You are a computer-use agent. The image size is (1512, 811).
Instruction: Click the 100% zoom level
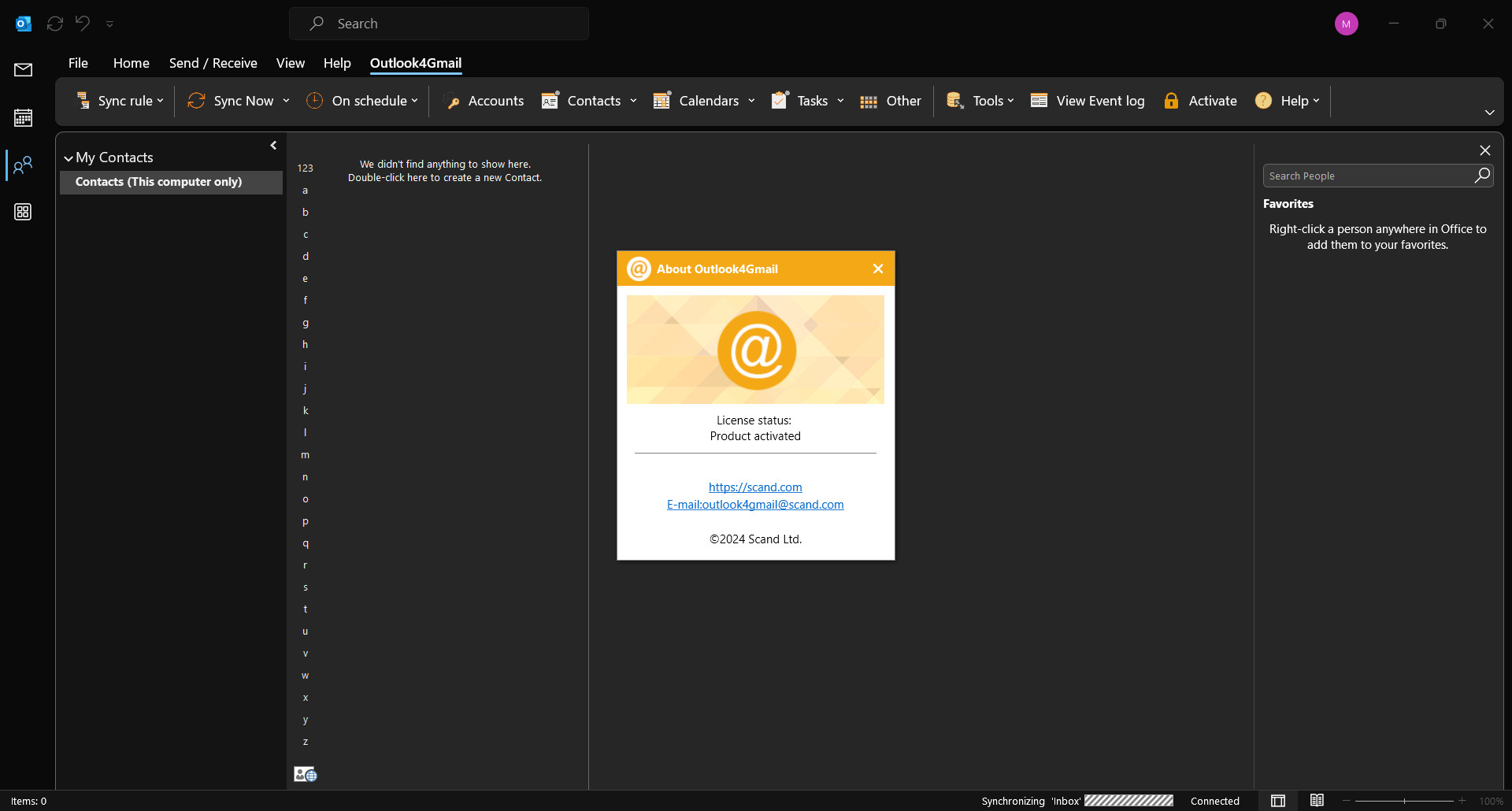coord(1491,801)
